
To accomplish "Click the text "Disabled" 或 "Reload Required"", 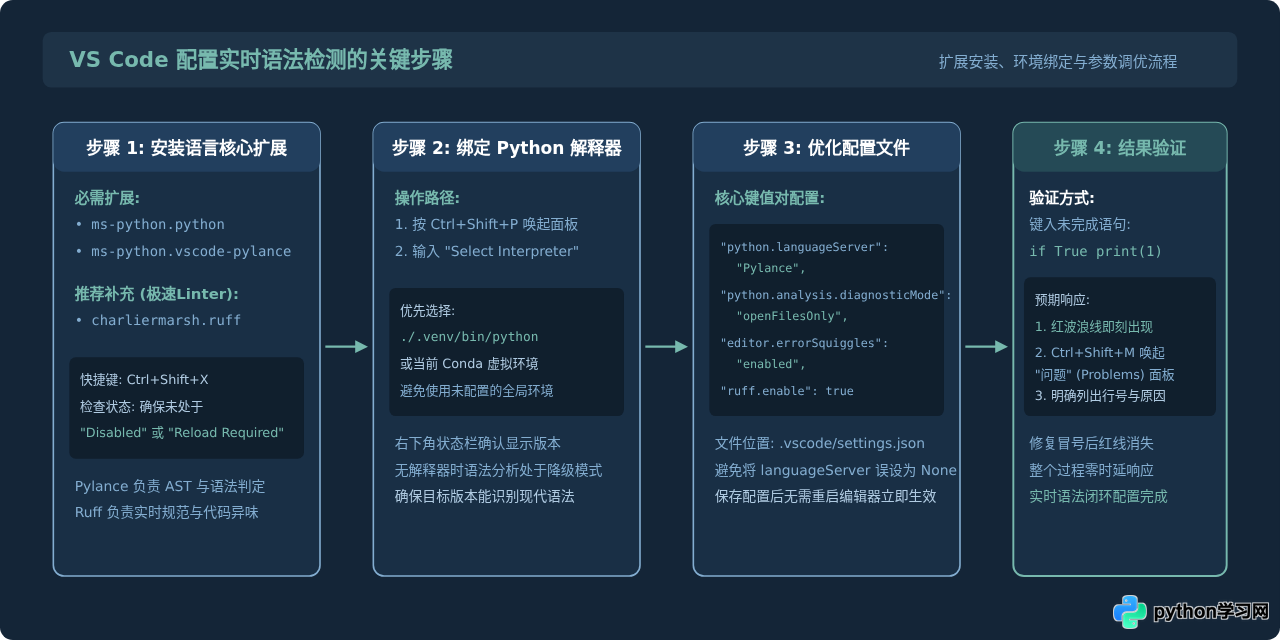I will coord(183,433).
